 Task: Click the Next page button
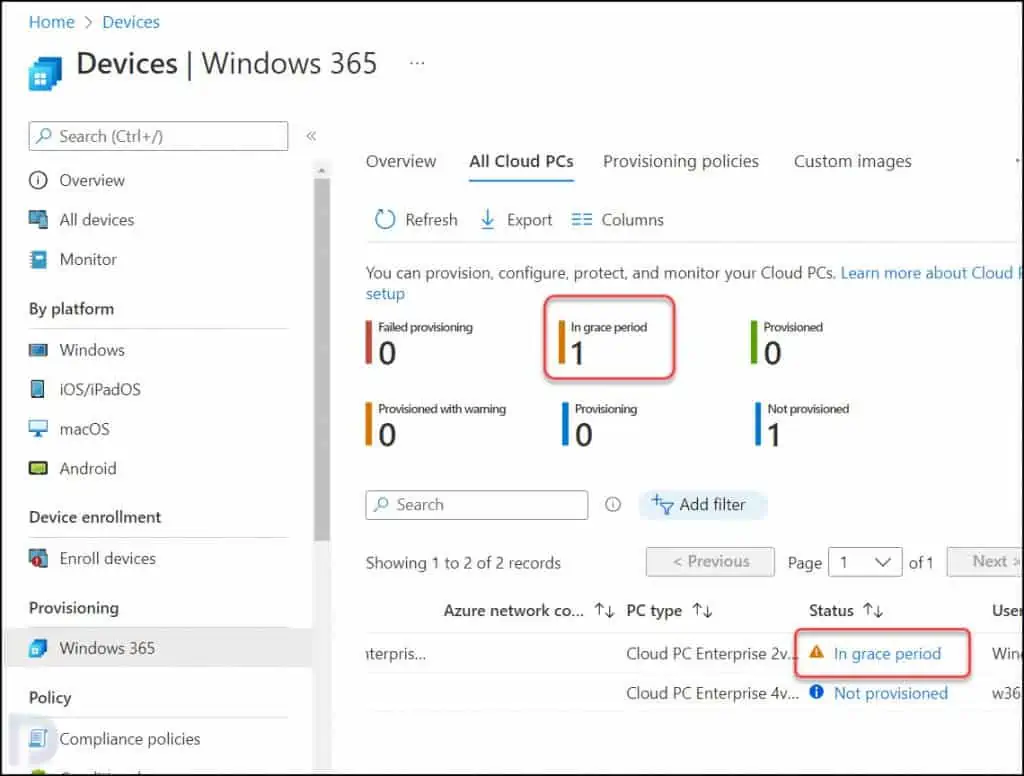point(985,562)
